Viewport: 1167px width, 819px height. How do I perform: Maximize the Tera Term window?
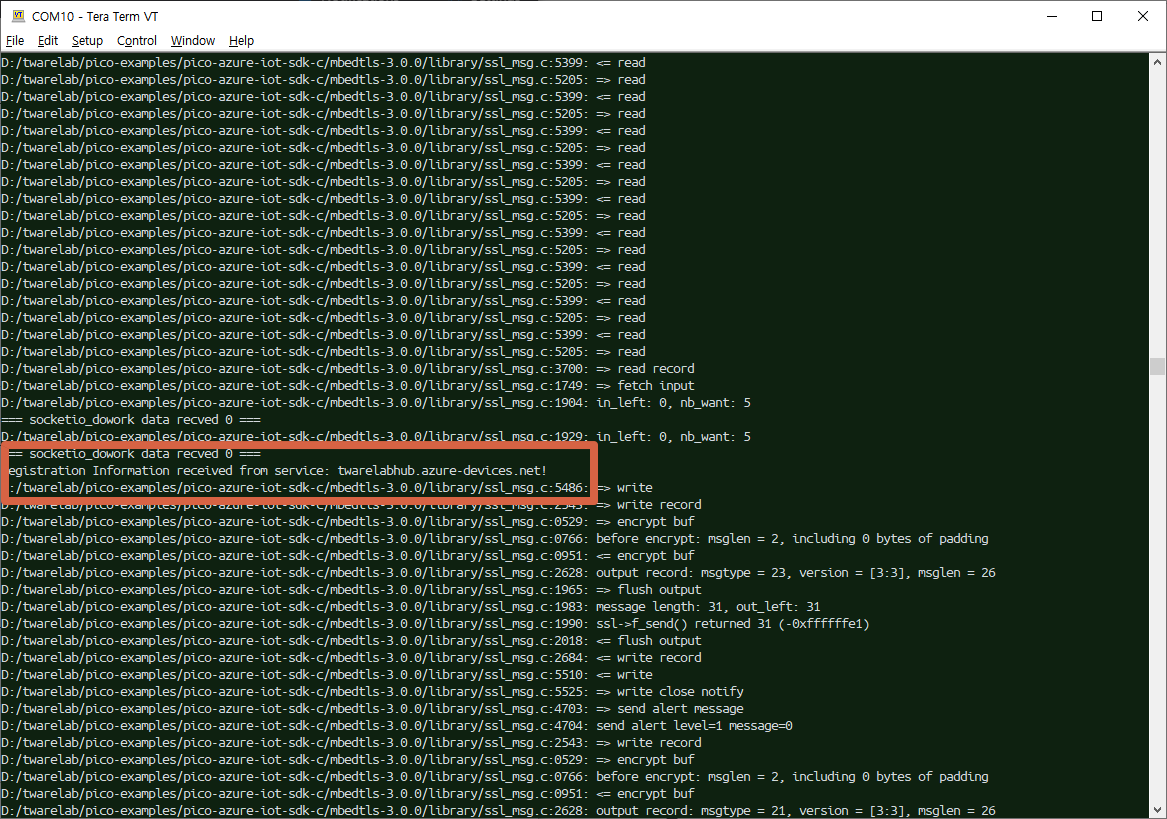1097,16
